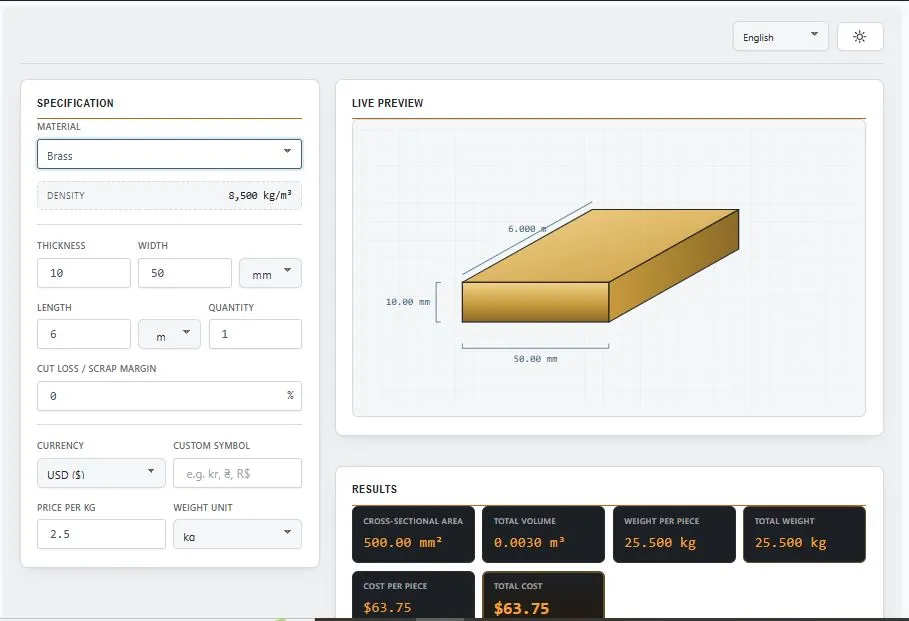Click the density value 8,500 kg/m³

(260, 195)
